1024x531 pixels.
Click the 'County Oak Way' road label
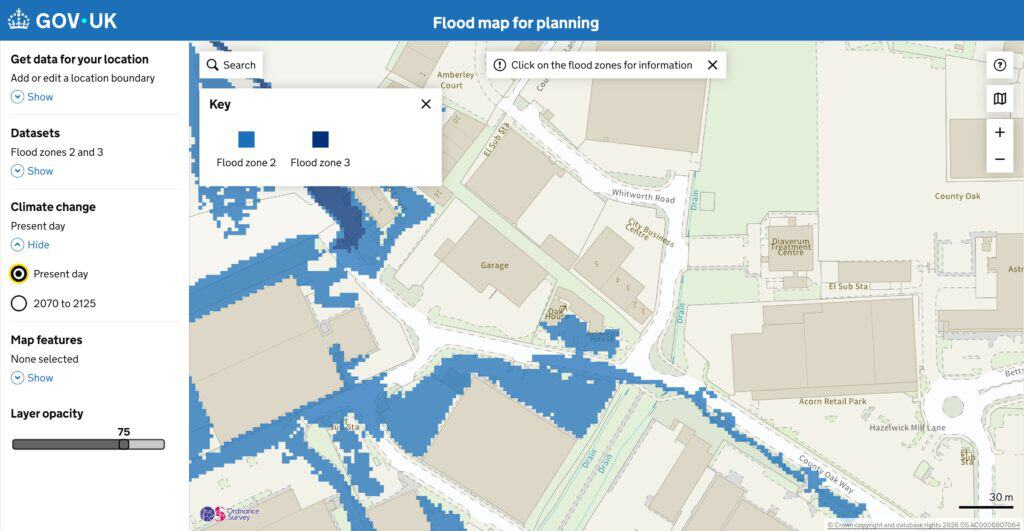tap(825, 474)
